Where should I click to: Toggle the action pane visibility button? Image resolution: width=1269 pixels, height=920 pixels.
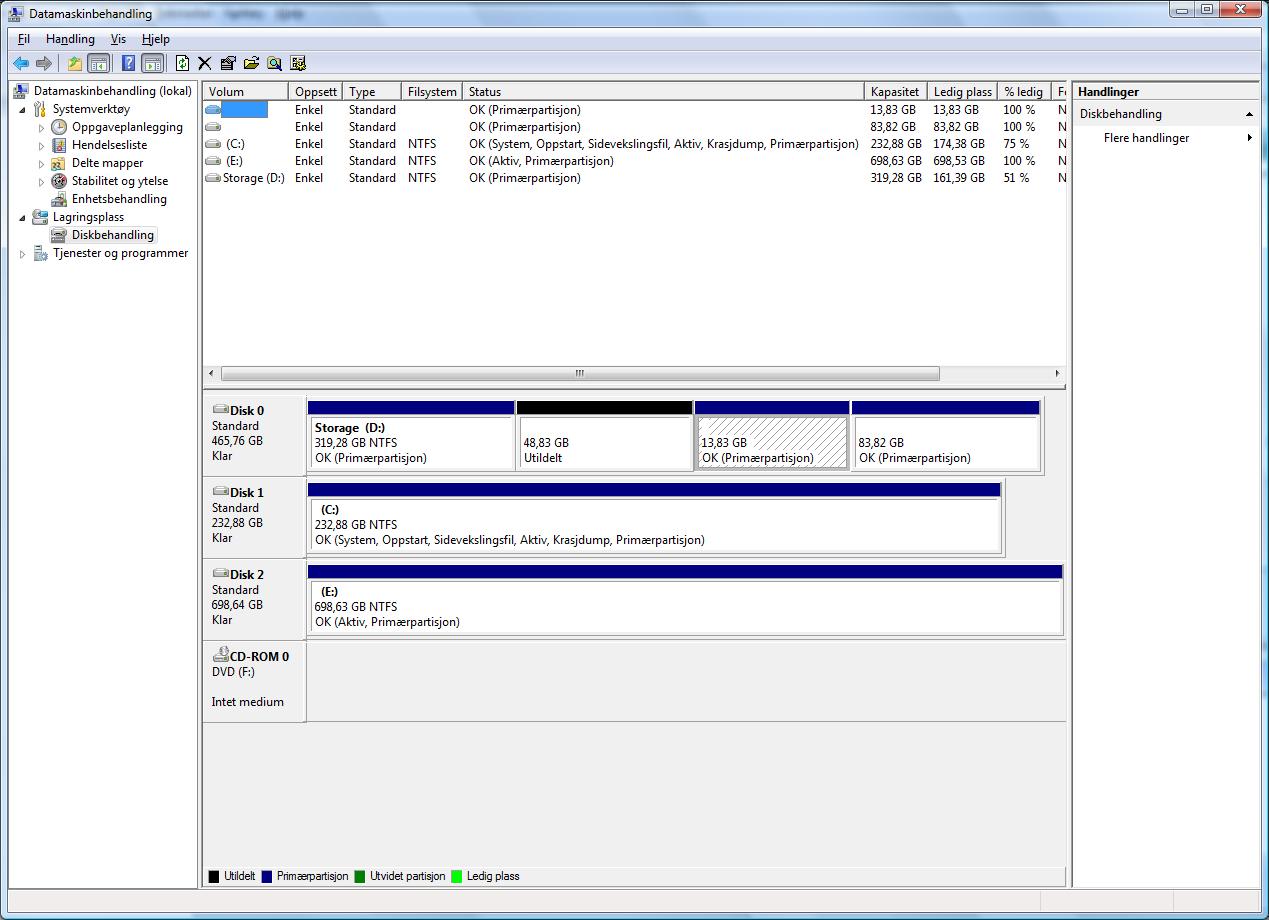click(152, 63)
